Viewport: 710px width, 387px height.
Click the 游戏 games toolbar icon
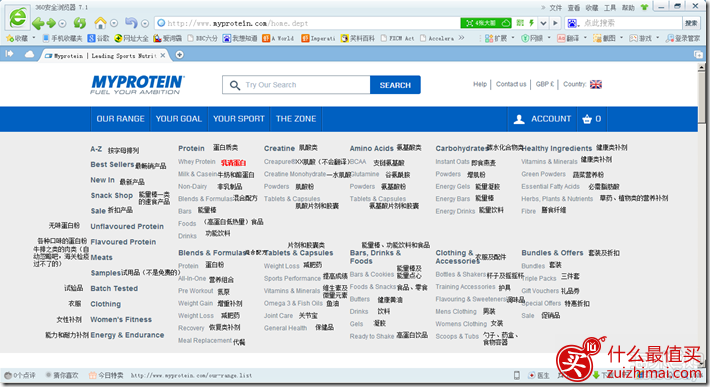point(641,38)
